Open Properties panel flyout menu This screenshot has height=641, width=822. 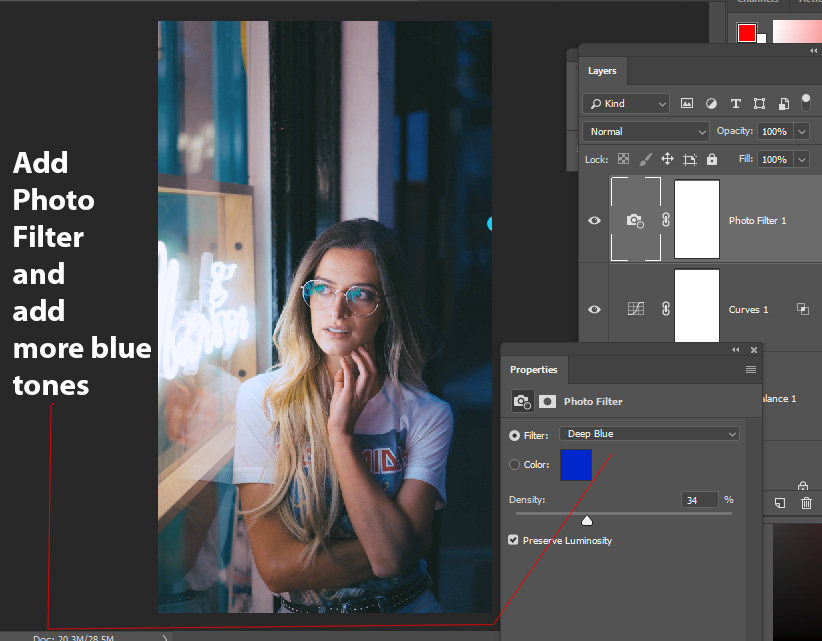(751, 370)
